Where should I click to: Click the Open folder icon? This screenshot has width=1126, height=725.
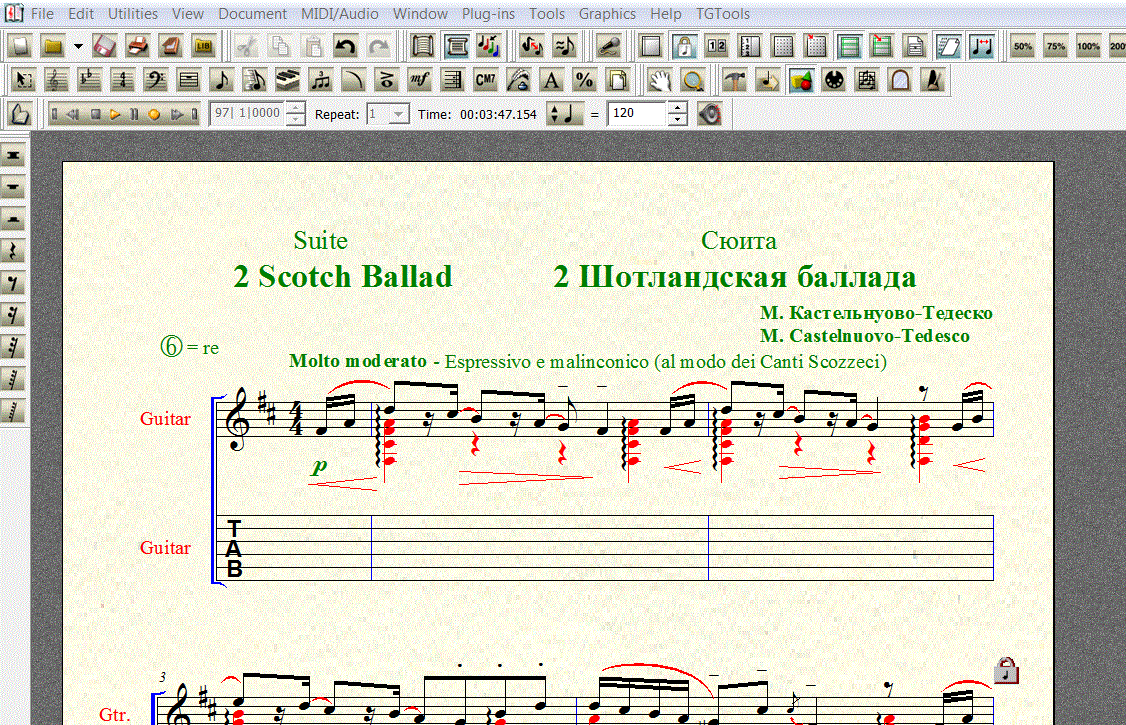(x=53, y=47)
